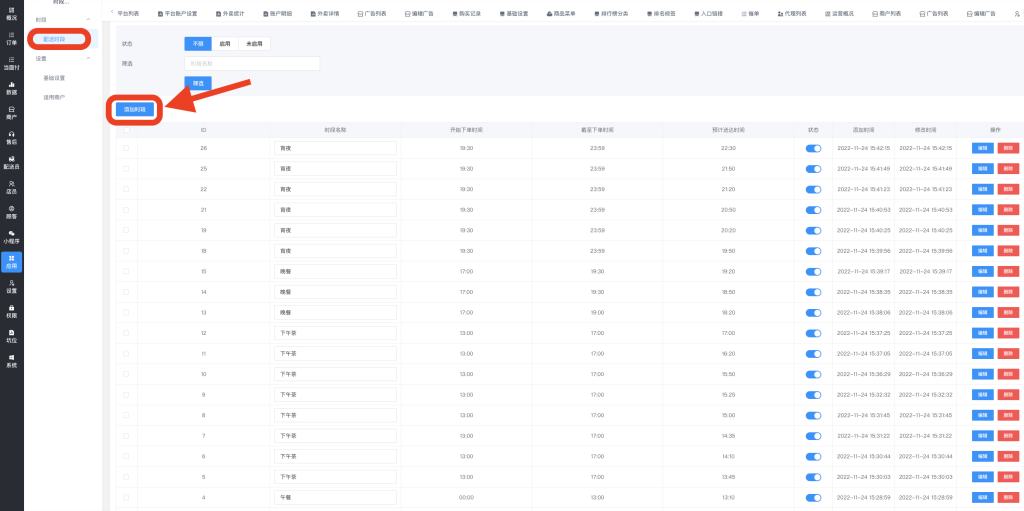Screen dimensions: 1024x511
Task: Go to 顾客 in the sidebar
Action: 11,211
